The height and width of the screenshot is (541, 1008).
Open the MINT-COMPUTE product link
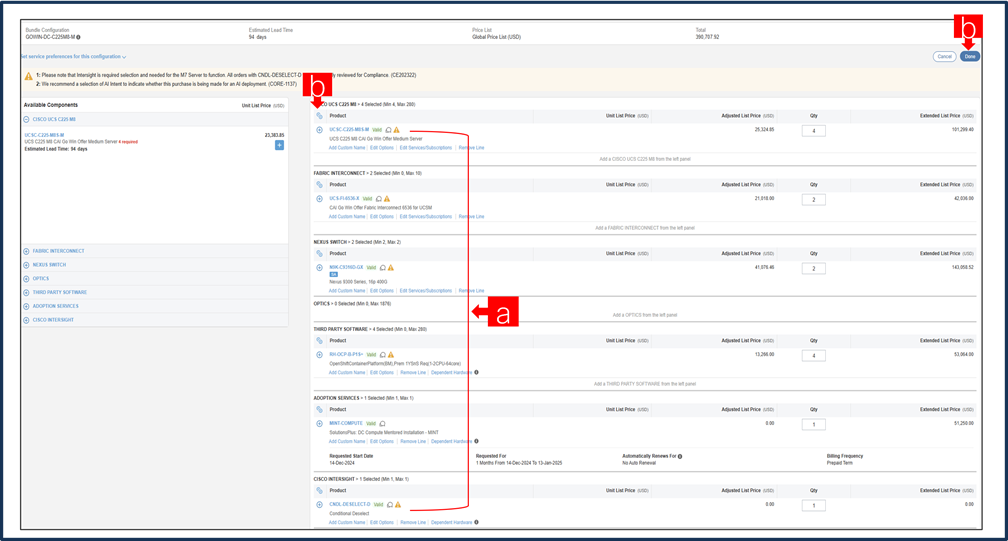[346, 423]
